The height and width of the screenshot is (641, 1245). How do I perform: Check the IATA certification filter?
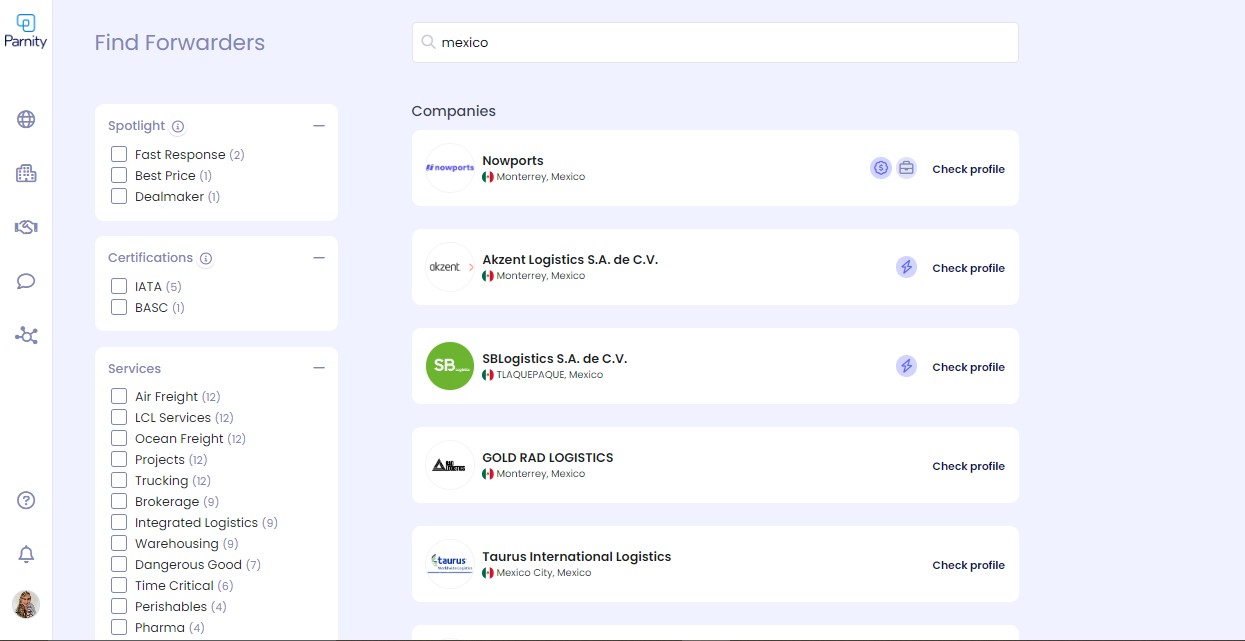pyautogui.click(x=119, y=286)
